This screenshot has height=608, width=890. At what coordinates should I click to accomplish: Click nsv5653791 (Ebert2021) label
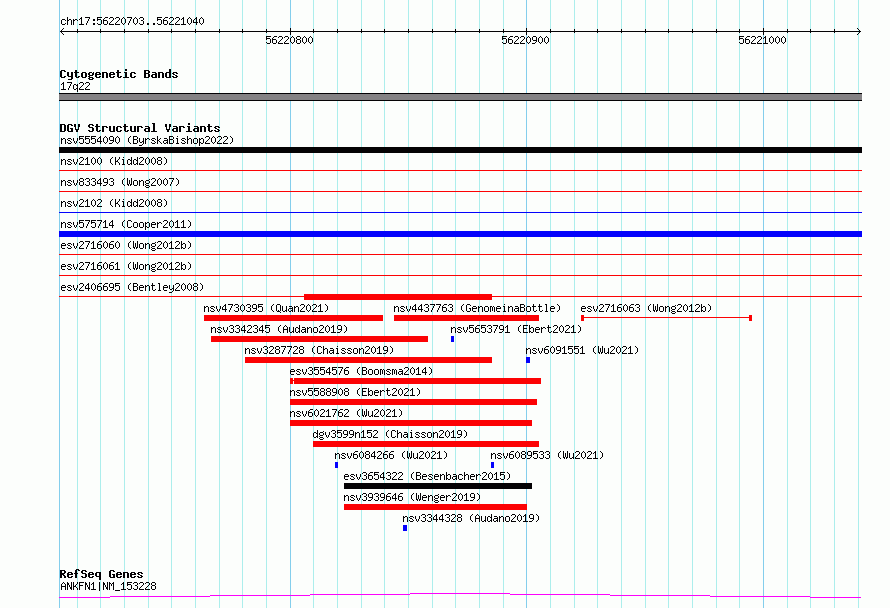516,329
